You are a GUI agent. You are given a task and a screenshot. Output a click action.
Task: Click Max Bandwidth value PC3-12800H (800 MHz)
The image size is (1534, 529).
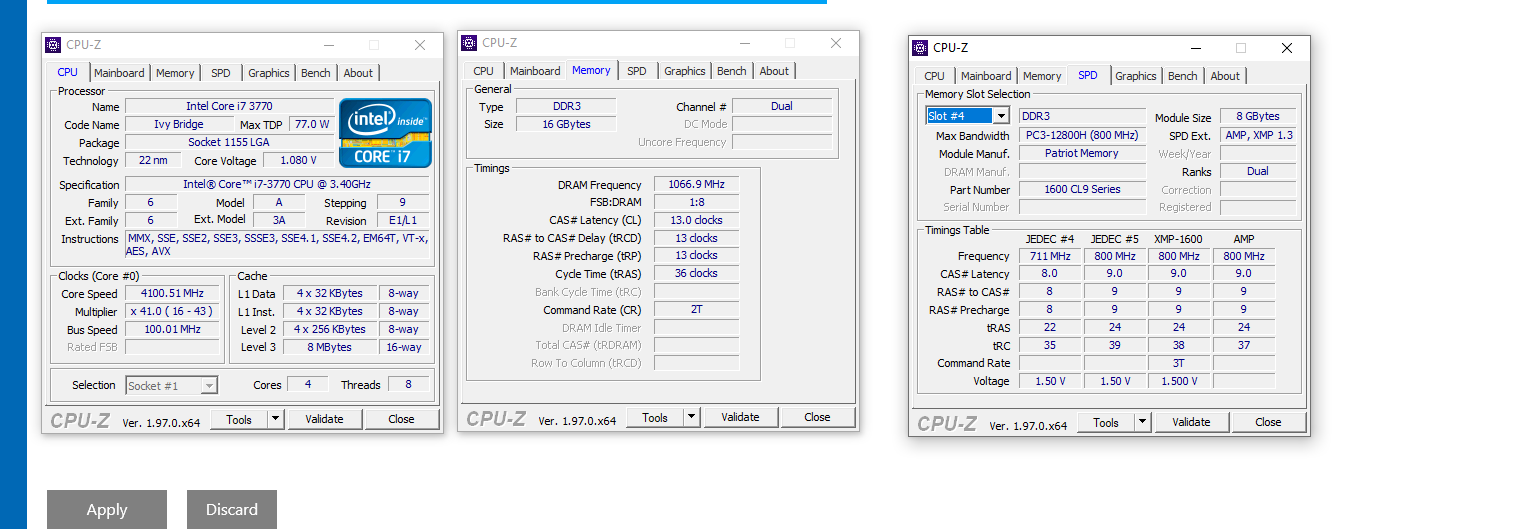coord(1082,135)
